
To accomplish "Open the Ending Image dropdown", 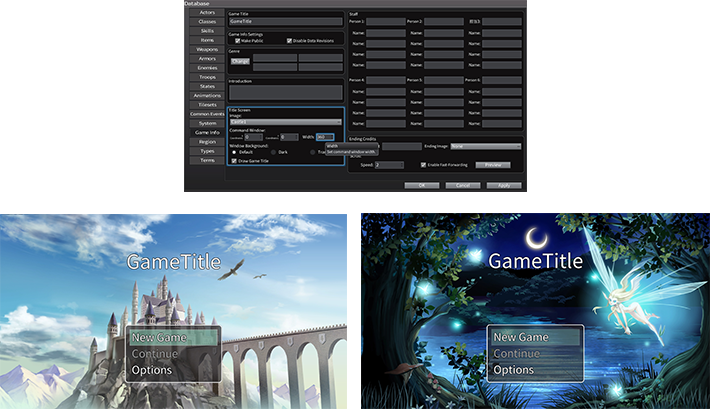I will pyautogui.click(x=485, y=146).
